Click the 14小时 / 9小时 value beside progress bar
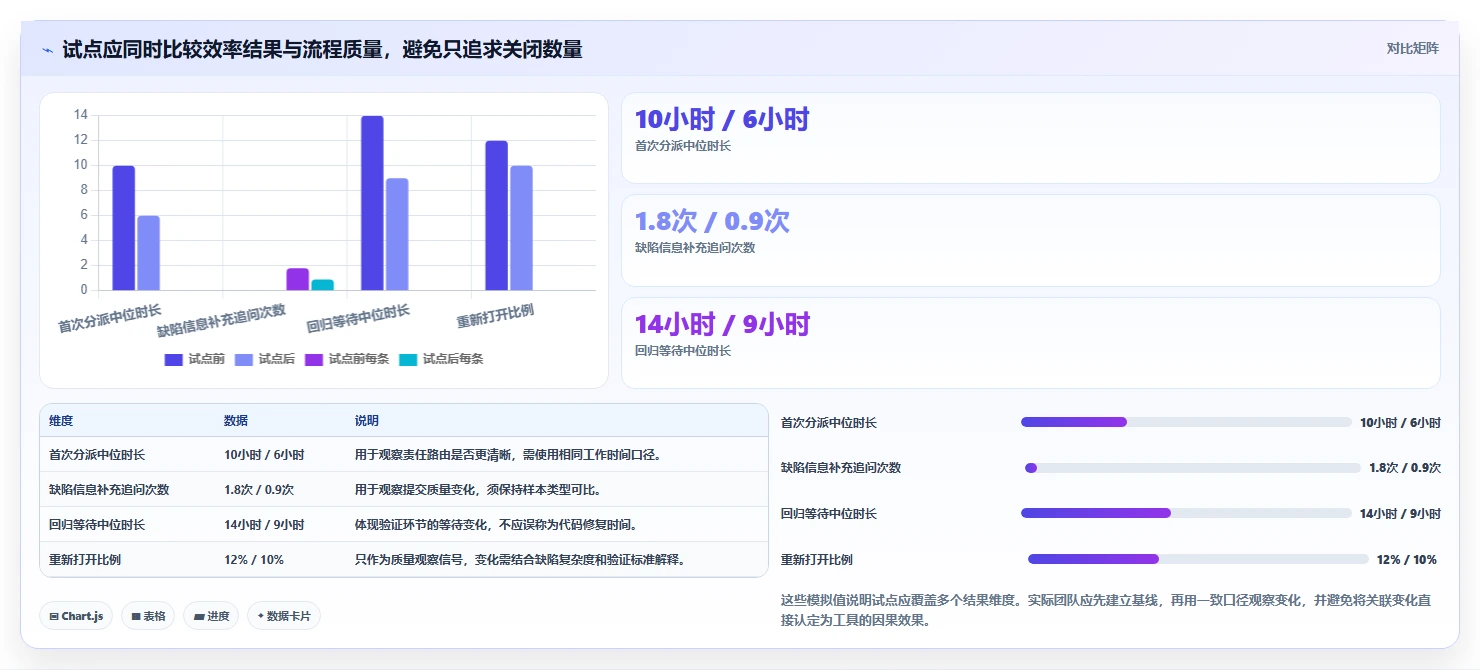 coord(1400,514)
